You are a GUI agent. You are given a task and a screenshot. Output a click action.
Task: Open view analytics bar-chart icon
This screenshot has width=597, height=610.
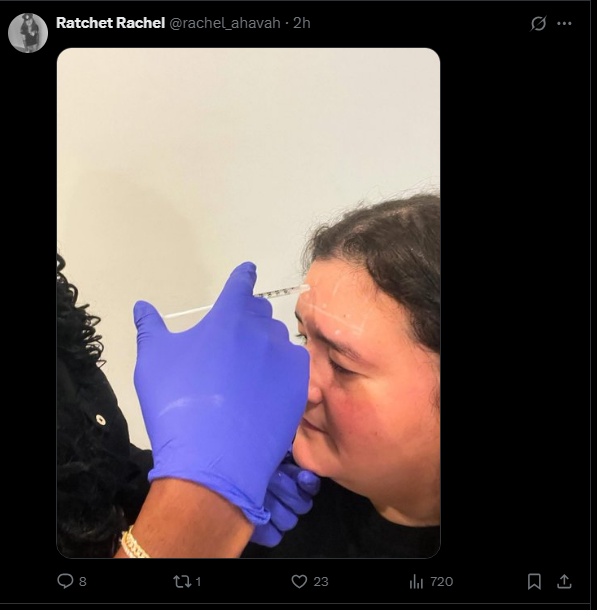coord(416,582)
